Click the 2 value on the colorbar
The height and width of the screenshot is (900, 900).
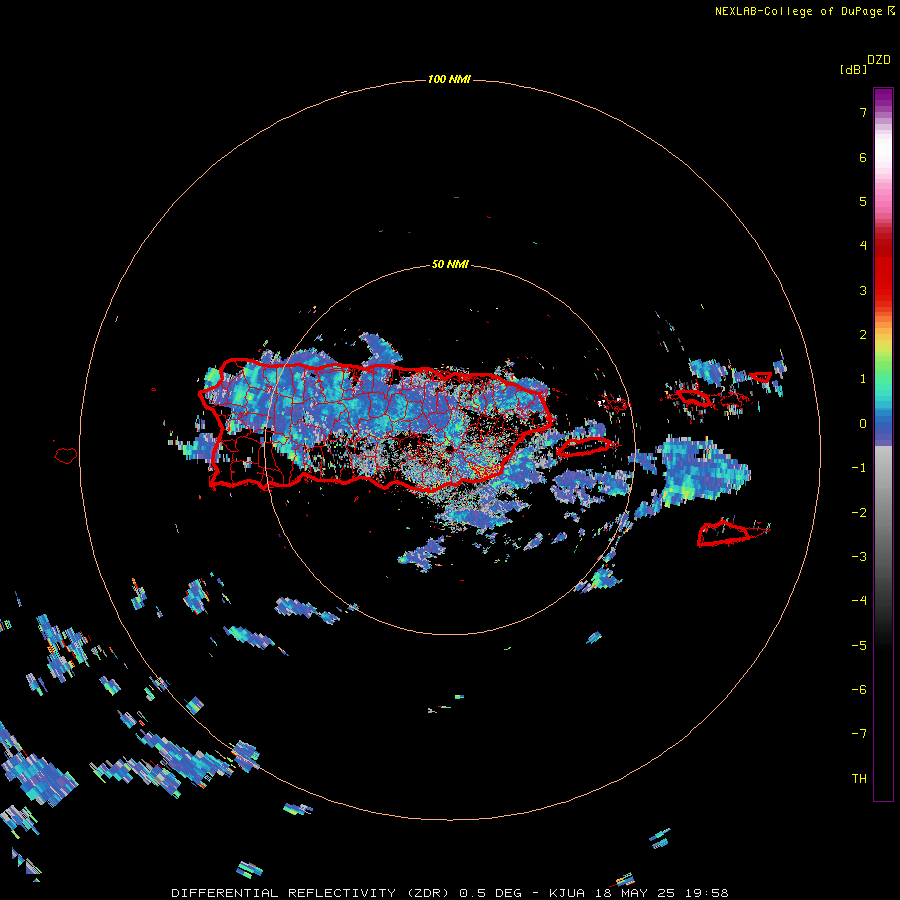(863, 335)
